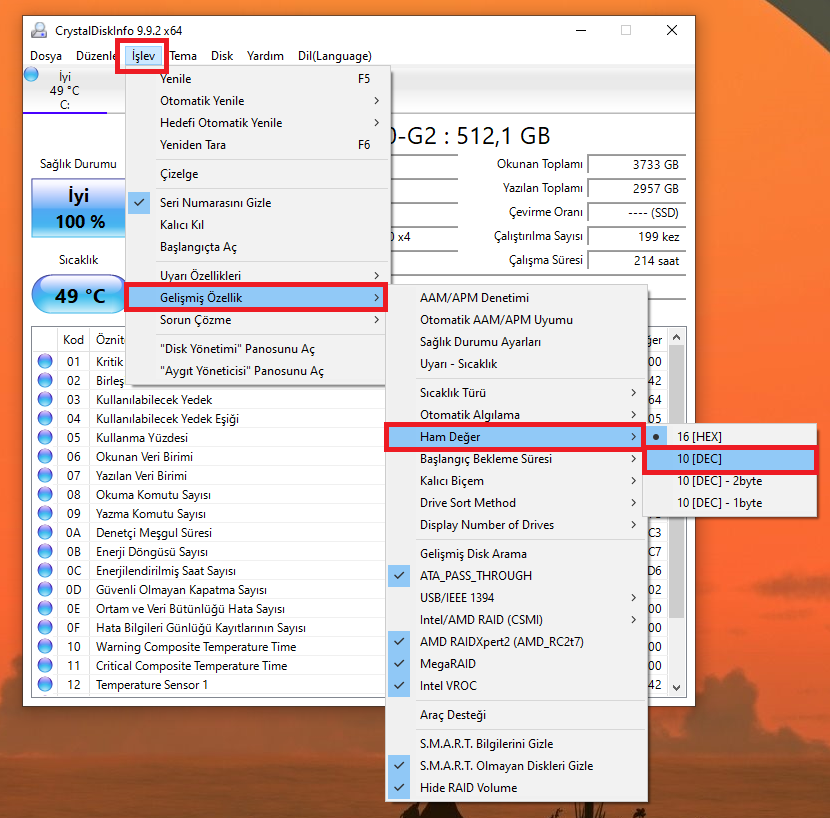The image size is (830, 818).
Task: Toggle S.M.A.R.T. Olmayan Diskleri Gizle
Action: coord(517,766)
